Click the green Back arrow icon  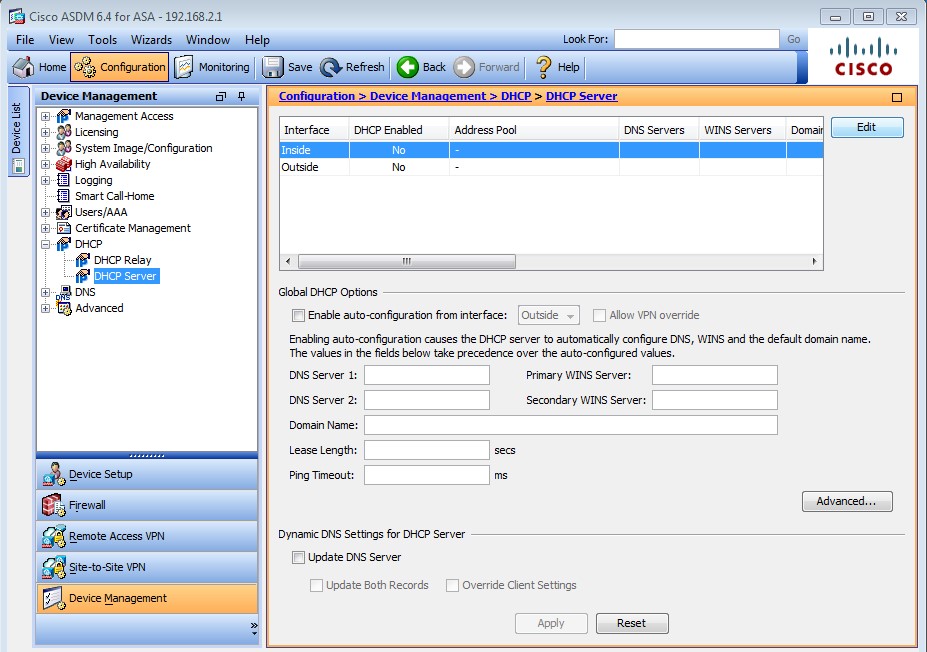407,67
